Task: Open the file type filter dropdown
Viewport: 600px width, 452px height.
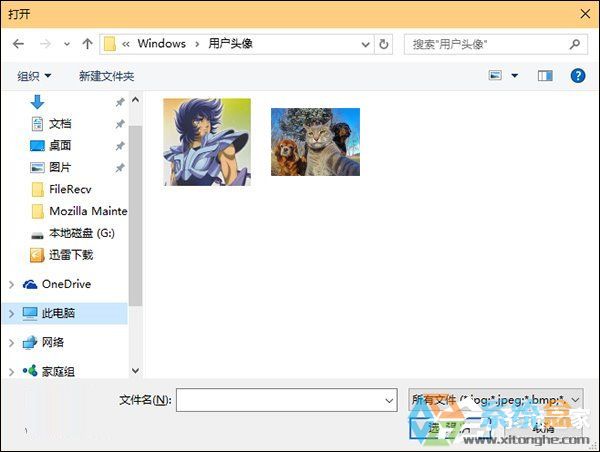Action: click(x=496, y=400)
